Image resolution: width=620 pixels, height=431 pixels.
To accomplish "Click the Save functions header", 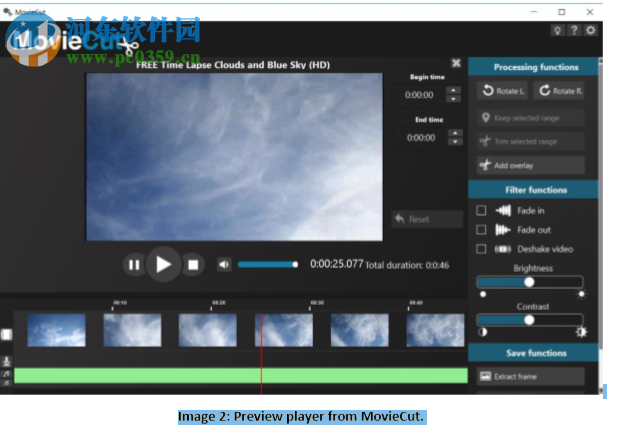I will 534,353.
